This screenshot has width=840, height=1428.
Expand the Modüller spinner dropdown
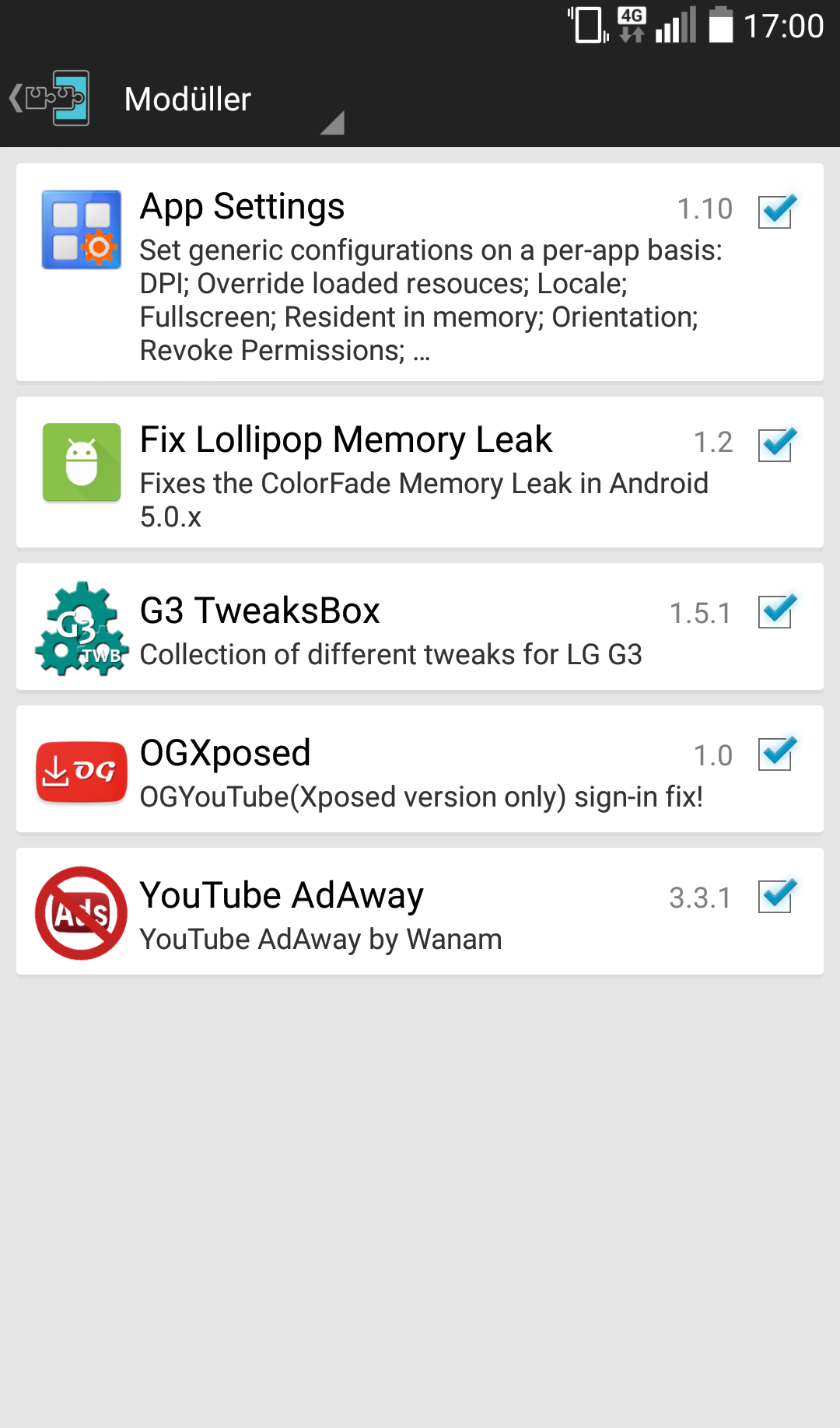(x=233, y=99)
